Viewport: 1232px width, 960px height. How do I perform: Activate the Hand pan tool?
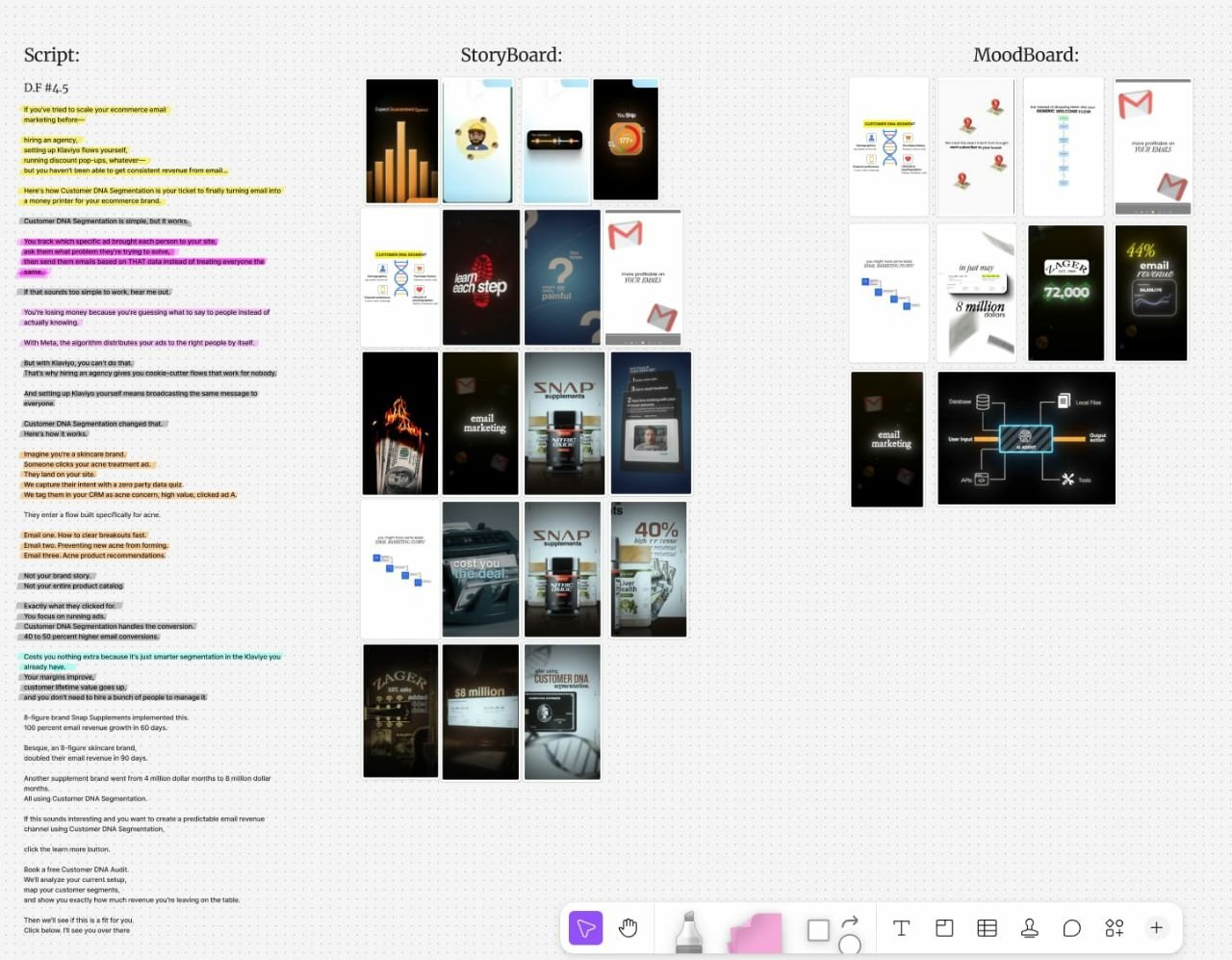628,928
